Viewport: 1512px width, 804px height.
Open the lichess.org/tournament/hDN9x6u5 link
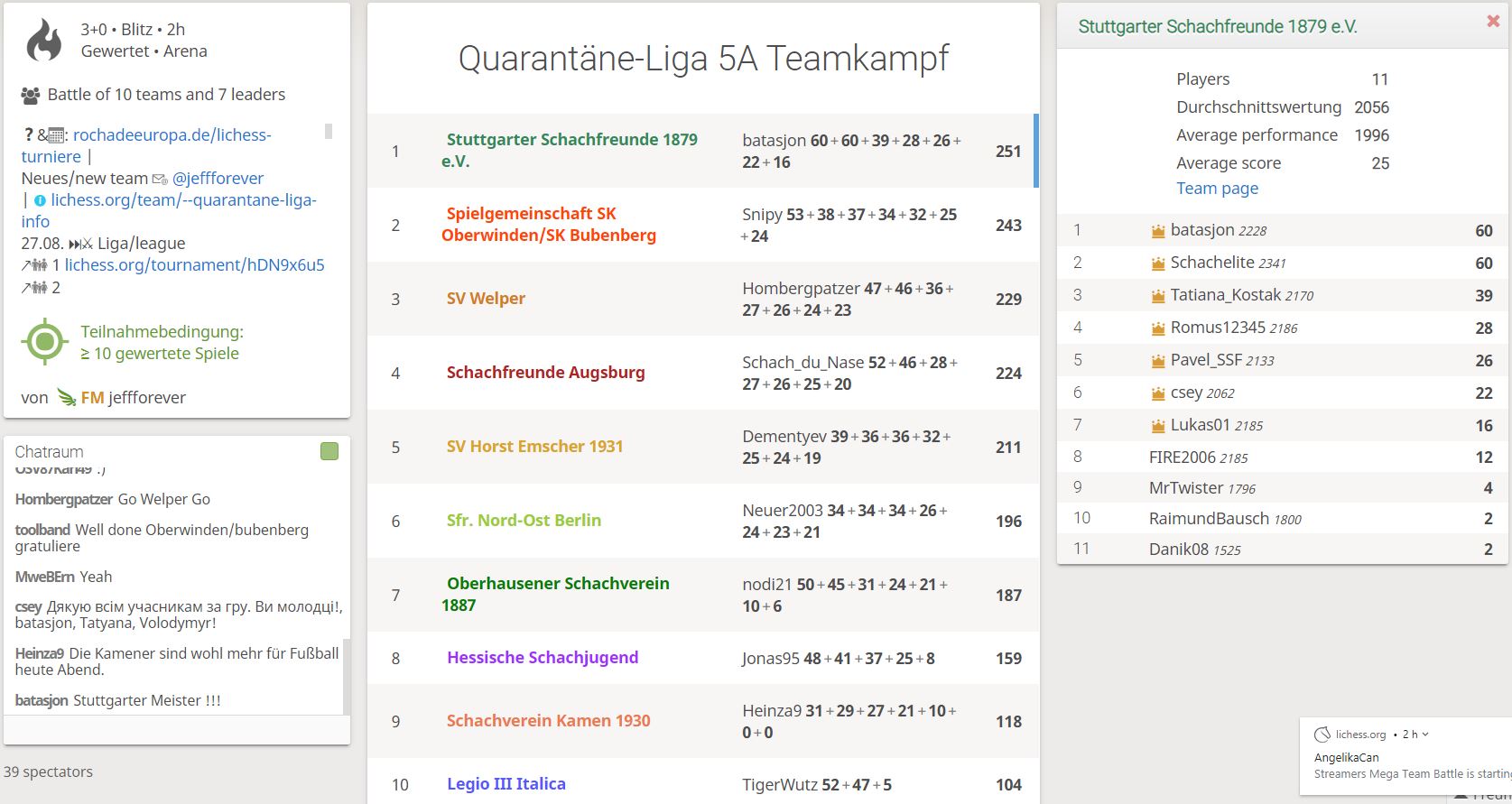[194, 265]
